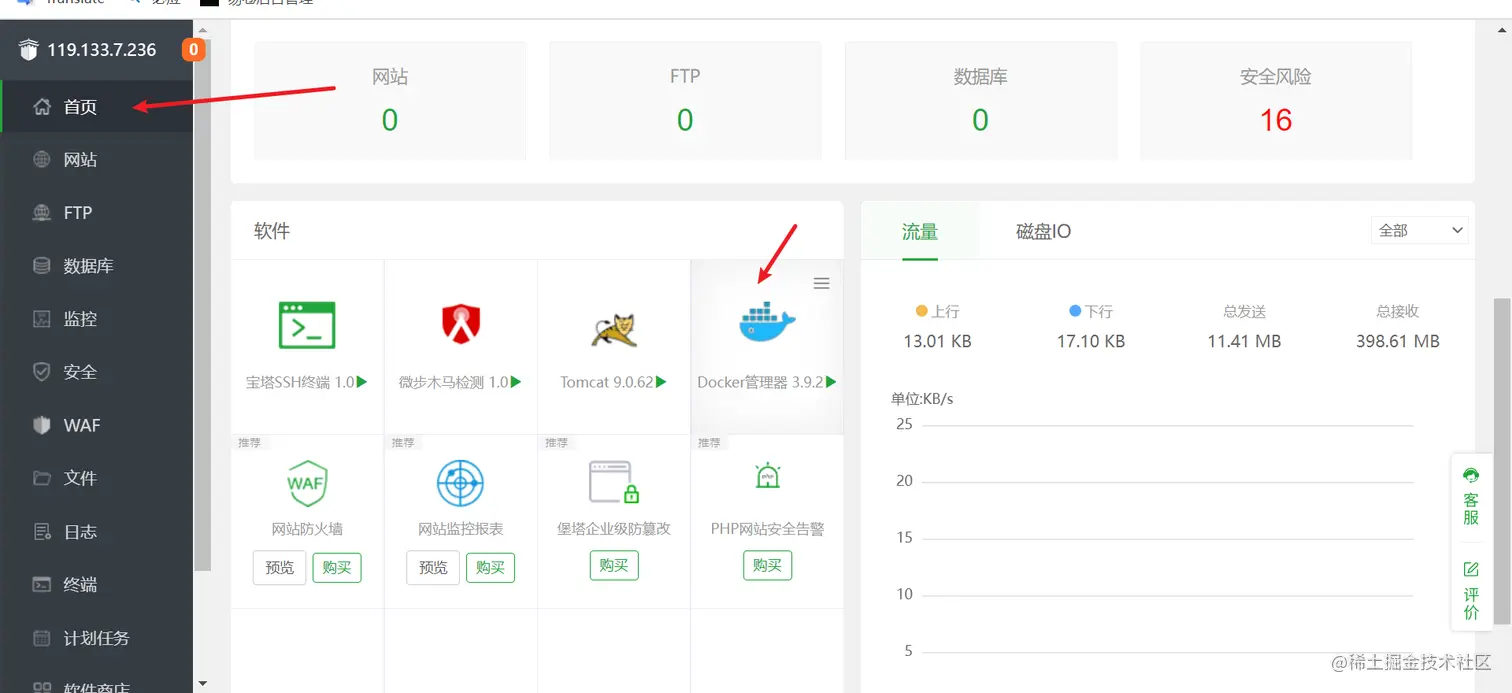Click the database icon beside 数据库
Viewport: 1512px width, 693px height.
(42, 266)
